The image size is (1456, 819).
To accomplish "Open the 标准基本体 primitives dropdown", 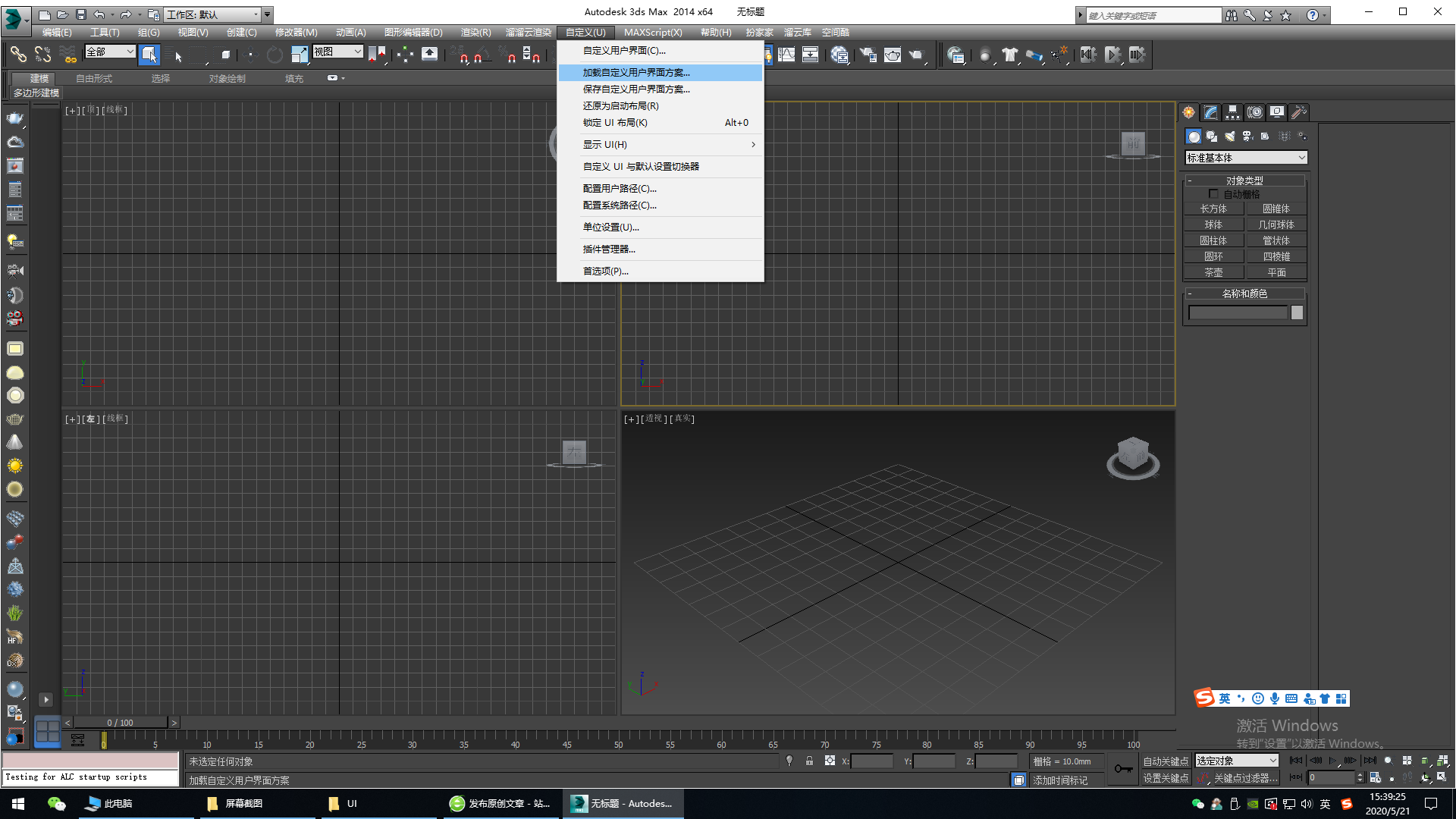I will [x=1246, y=158].
